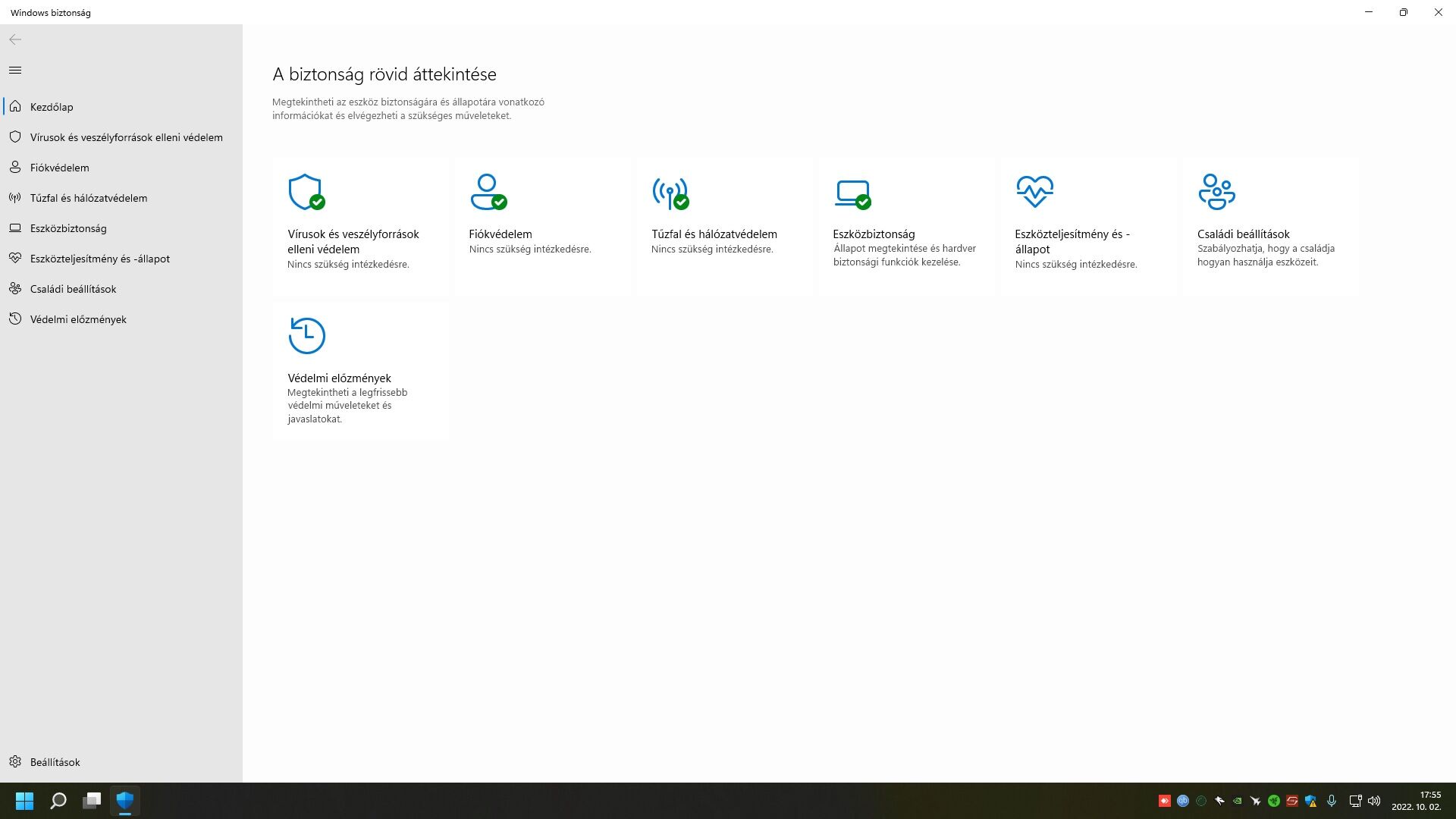Open the Vírusok és veszélyforrások elleni védelem tile title
Viewport: 1456px width, 819px height.
(353, 242)
